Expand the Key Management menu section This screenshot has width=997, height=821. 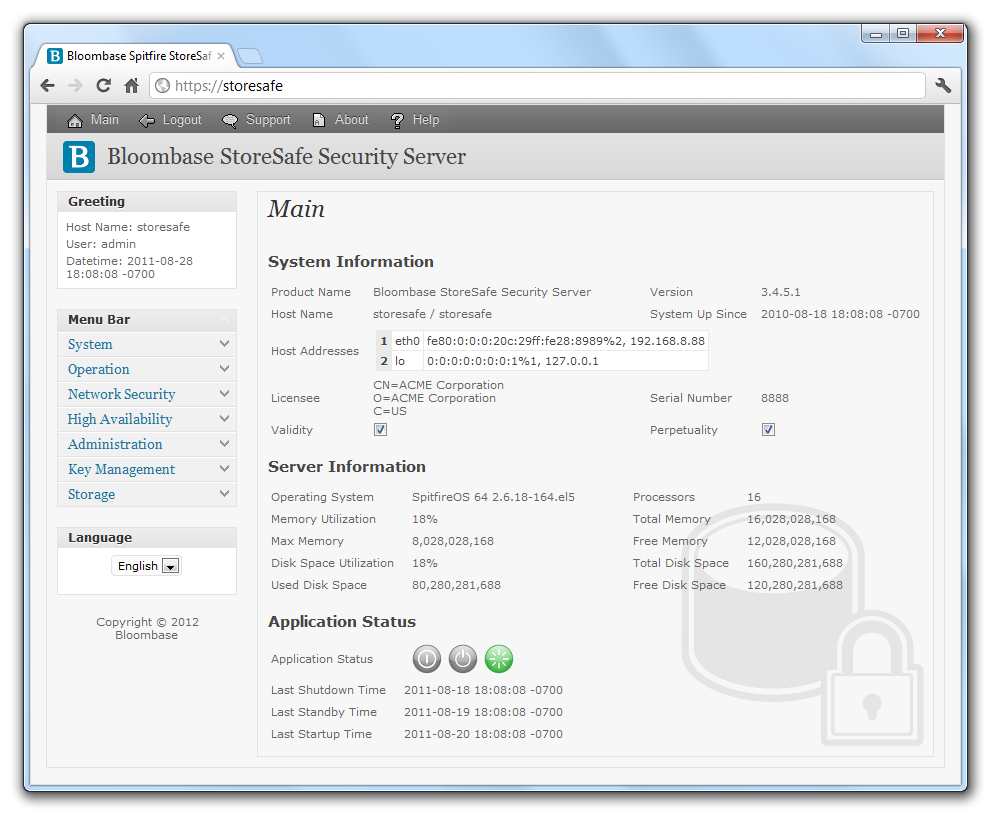[147, 469]
